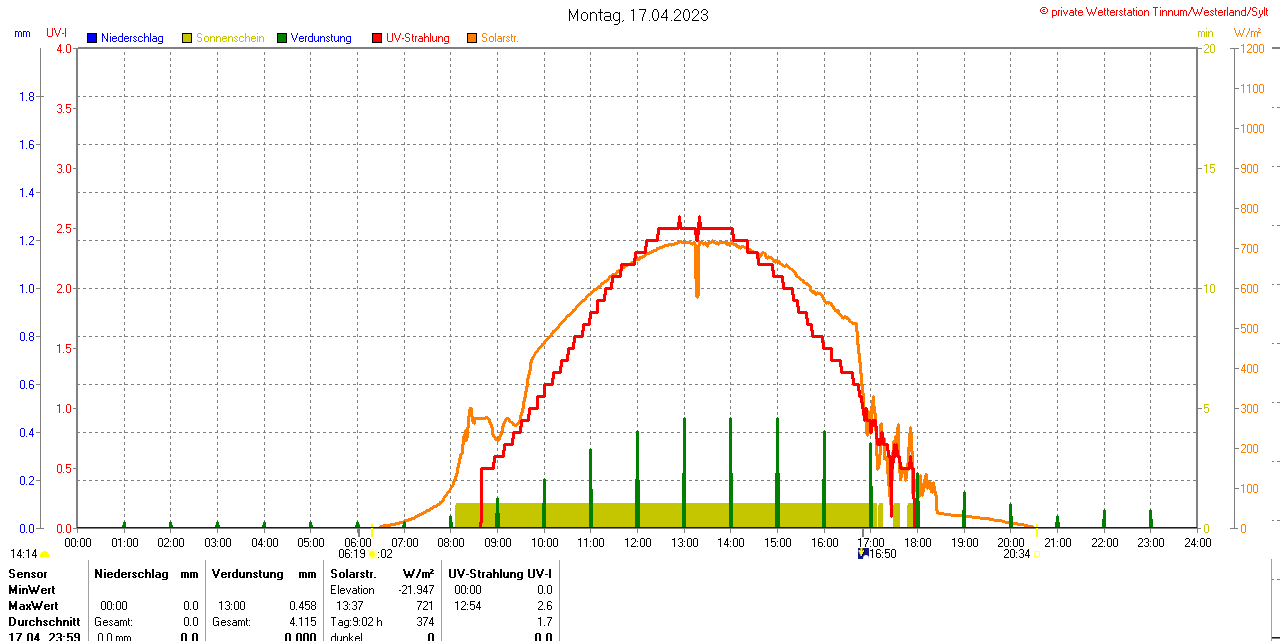The width and height of the screenshot is (1280, 641).
Task: Click the Montag, 17.04.2023 chart title
Action: click(639, 15)
